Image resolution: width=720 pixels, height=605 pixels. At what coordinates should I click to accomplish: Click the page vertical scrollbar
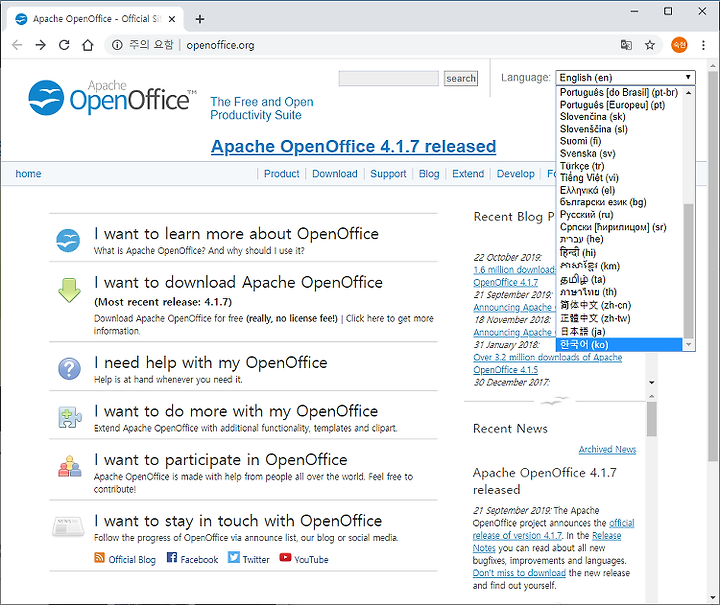click(x=712, y=266)
